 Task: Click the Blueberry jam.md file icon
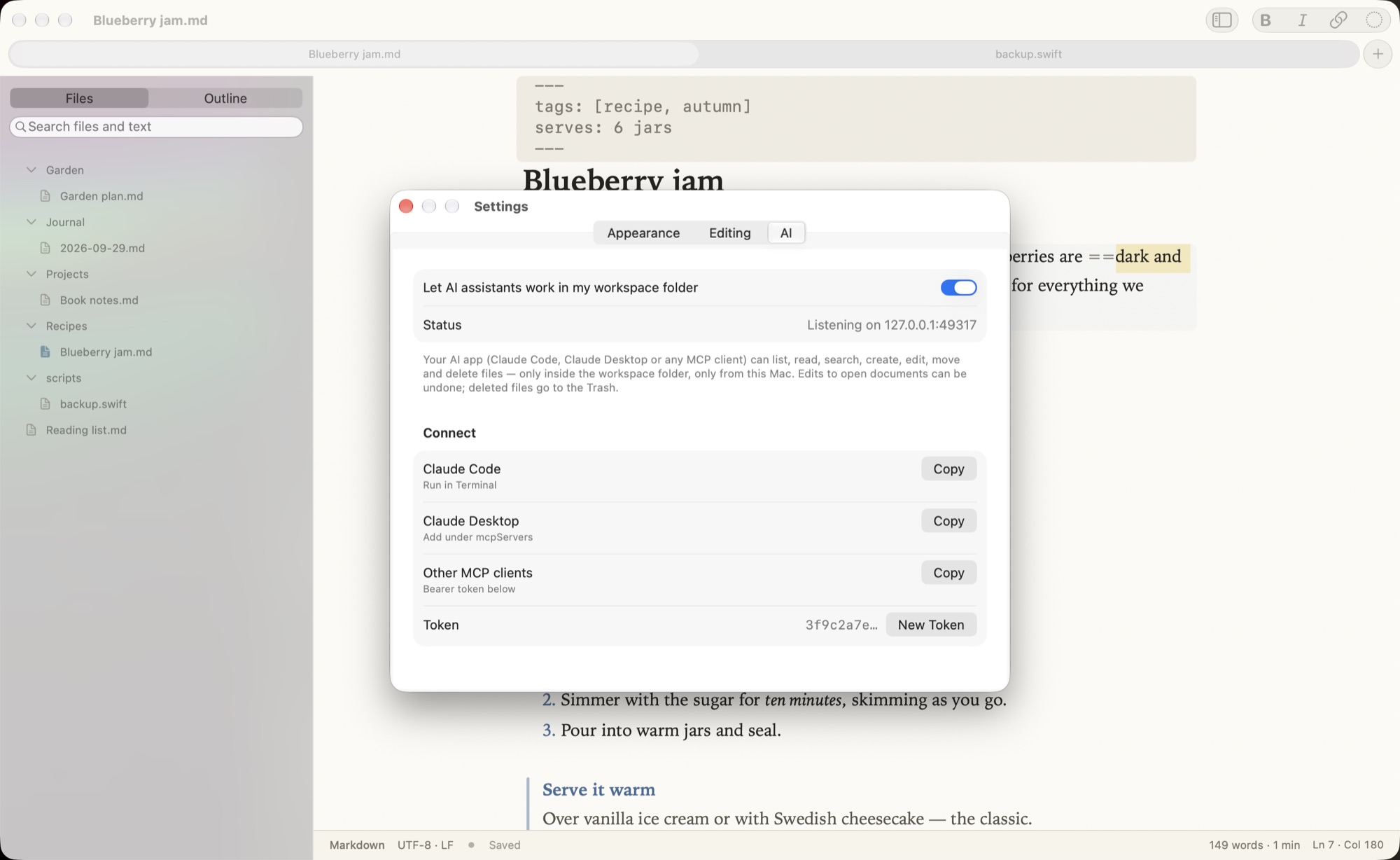[x=45, y=352]
